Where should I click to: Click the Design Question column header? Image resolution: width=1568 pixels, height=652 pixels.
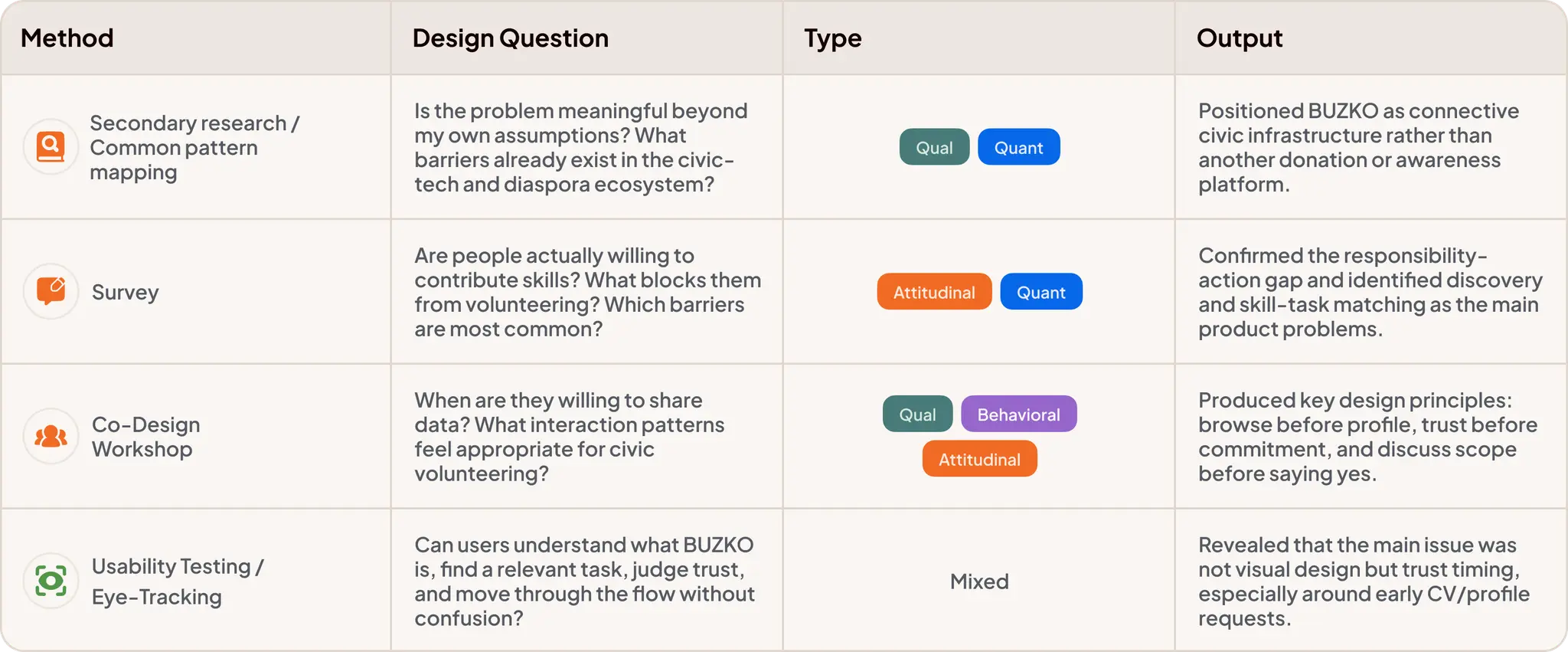(511, 38)
